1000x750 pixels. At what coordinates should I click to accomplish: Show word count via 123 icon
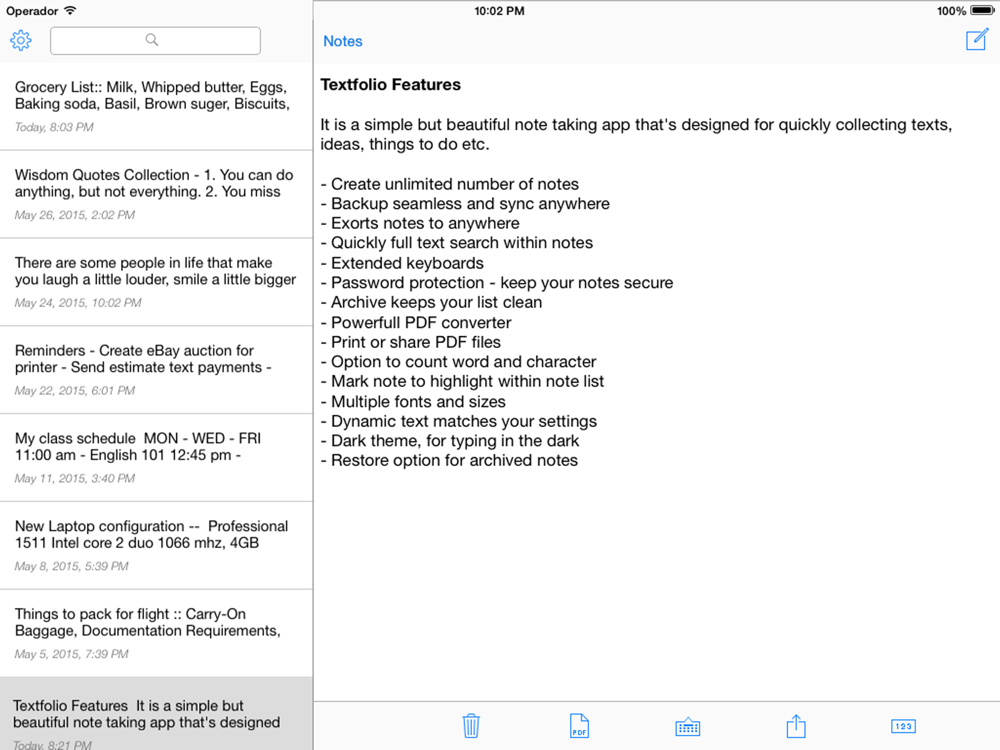pos(903,726)
